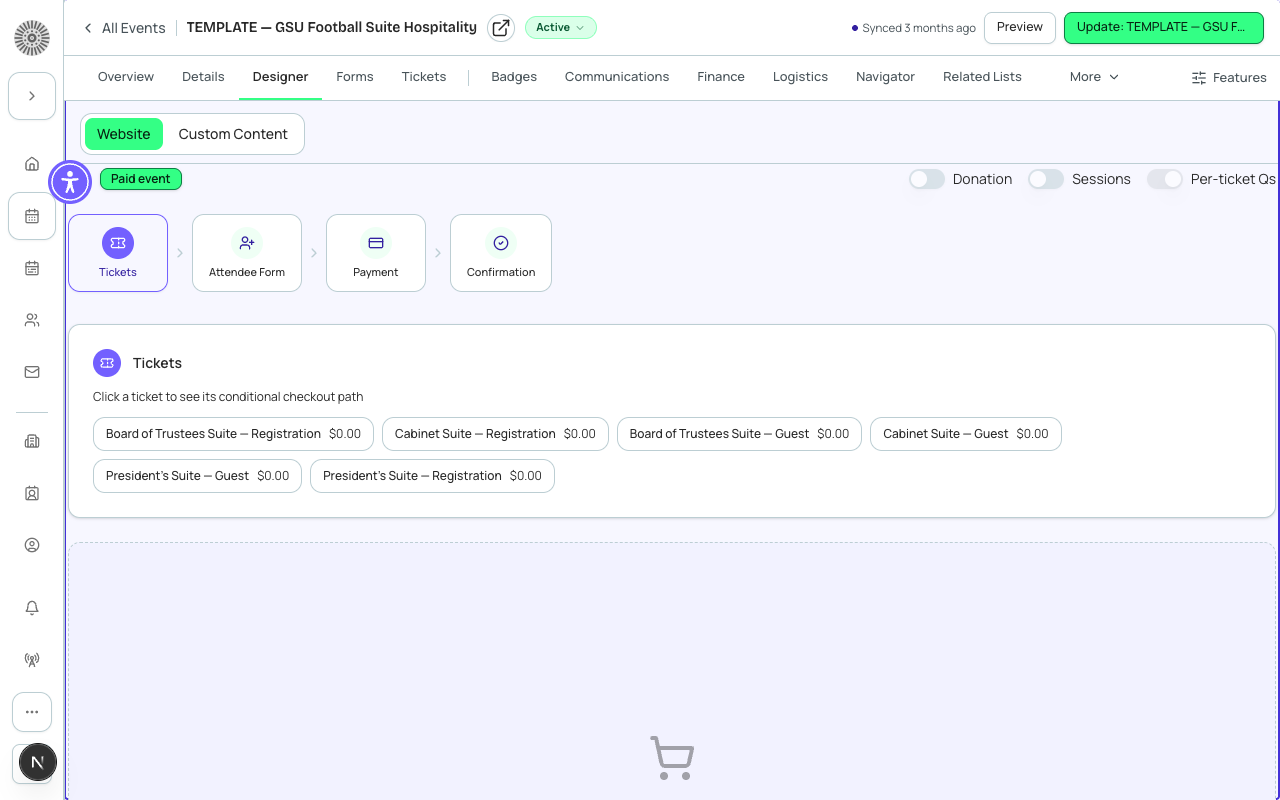
Task: Switch to Custom Content view
Action: click(x=233, y=134)
